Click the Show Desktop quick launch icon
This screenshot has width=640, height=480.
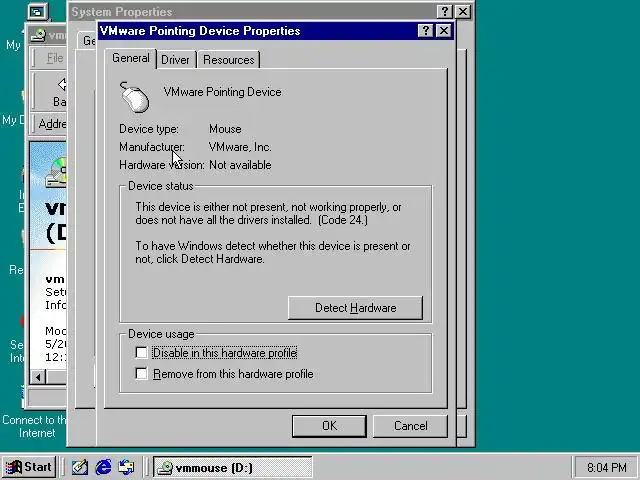[x=80, y=467]
